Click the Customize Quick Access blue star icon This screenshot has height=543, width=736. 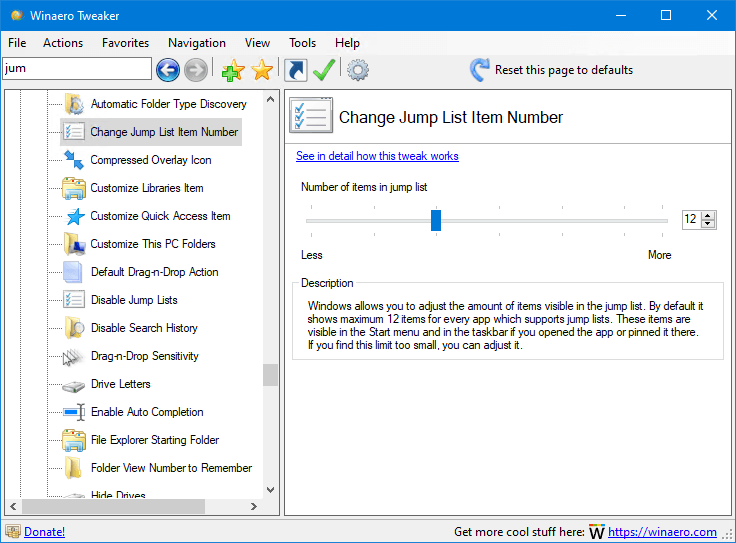point(75,216)
